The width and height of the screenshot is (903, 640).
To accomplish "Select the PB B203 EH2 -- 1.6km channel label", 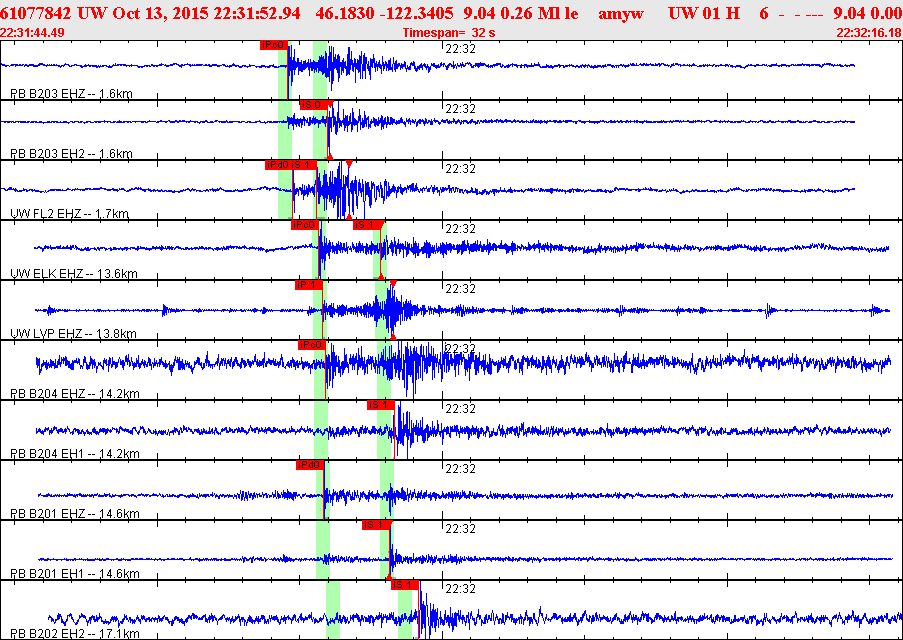I will (x=71, y=154).
